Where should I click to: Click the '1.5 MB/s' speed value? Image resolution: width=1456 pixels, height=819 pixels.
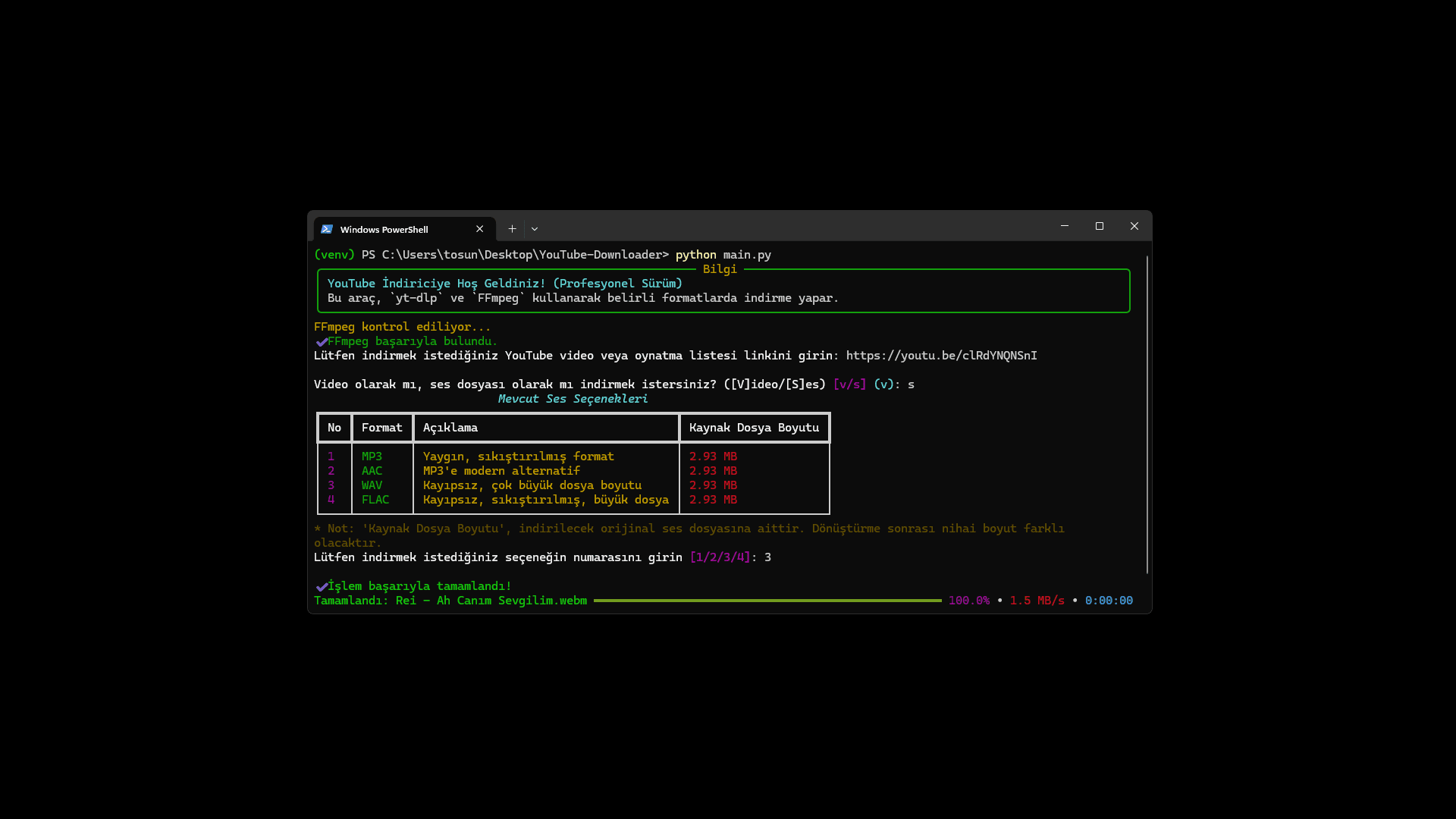tap(1037, 601)
